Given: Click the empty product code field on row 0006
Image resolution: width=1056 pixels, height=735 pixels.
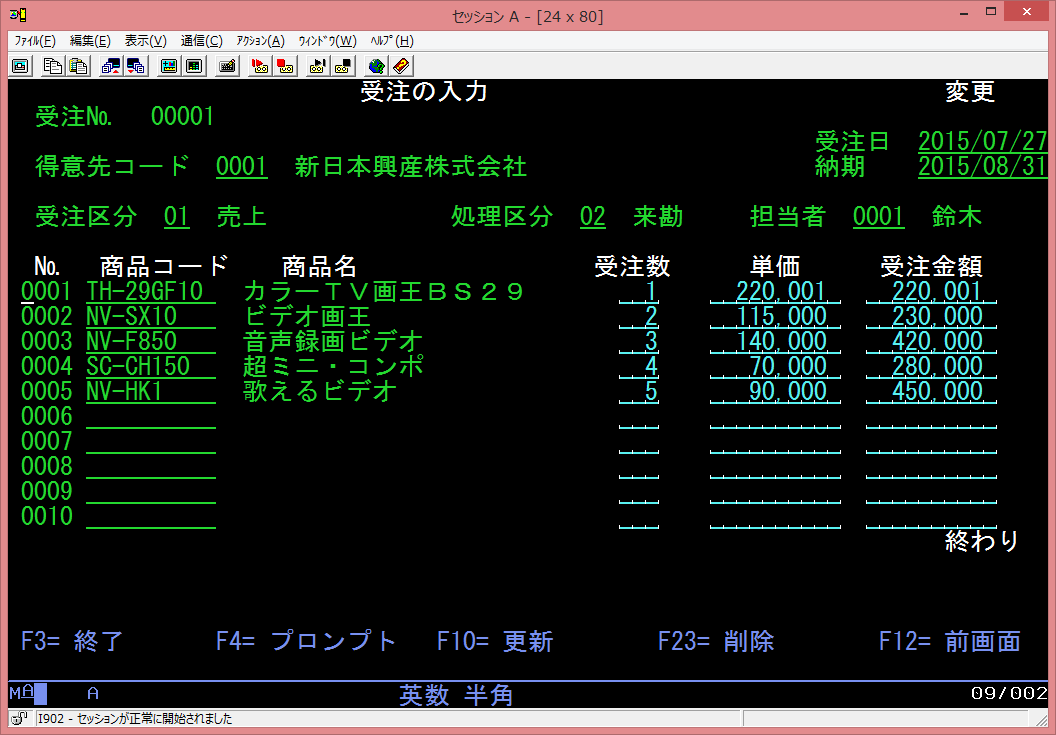Looking at the screenshot, I should click(150, 417).
